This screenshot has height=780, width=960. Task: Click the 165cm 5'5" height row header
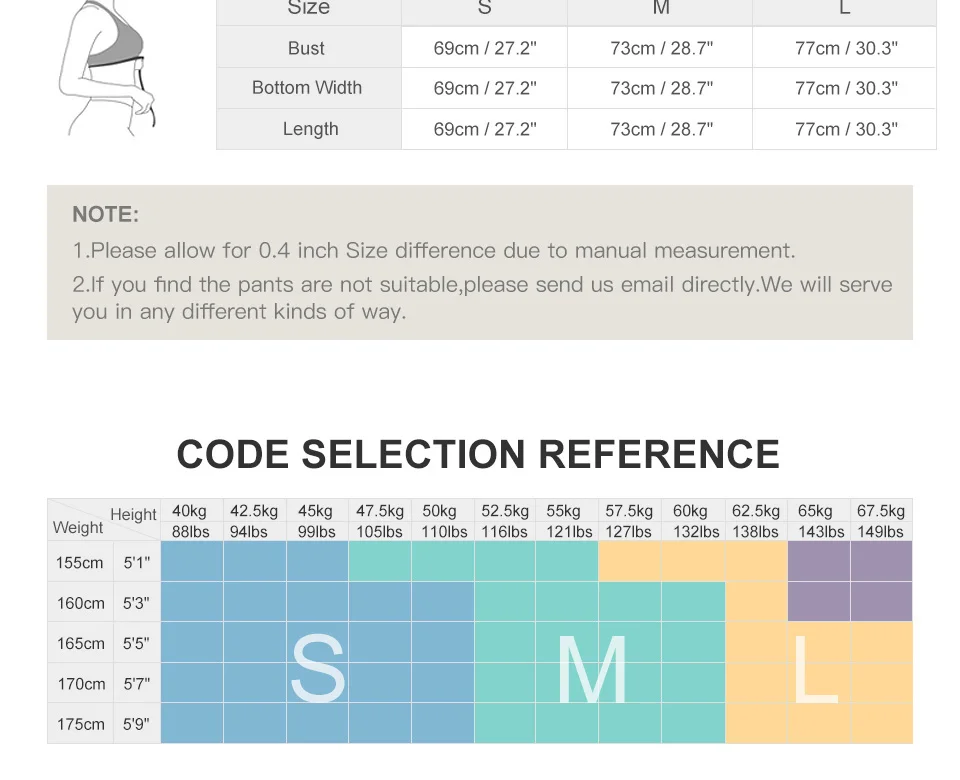(x=103, y=643)
